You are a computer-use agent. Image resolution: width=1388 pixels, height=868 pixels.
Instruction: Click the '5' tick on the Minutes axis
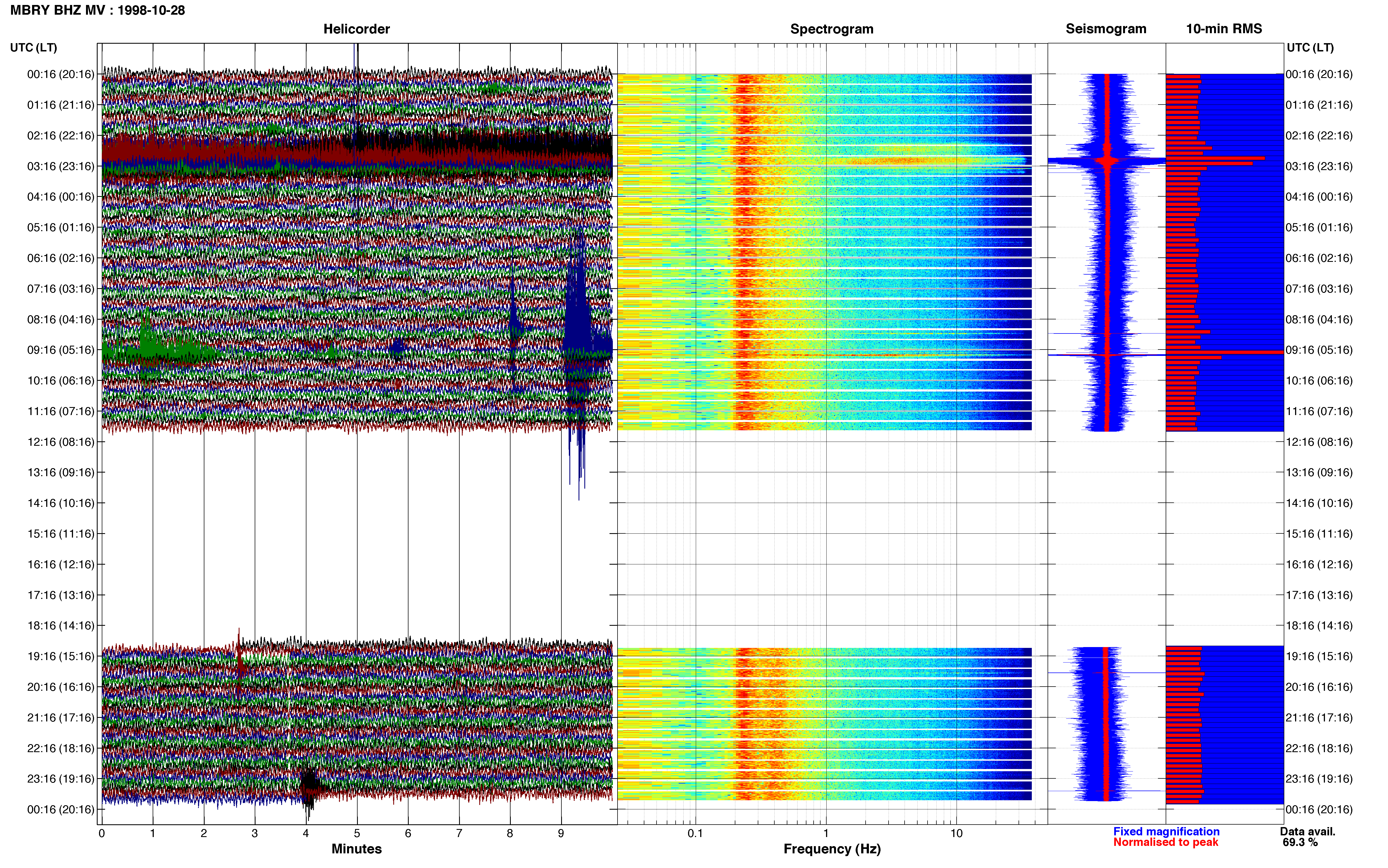357,833
